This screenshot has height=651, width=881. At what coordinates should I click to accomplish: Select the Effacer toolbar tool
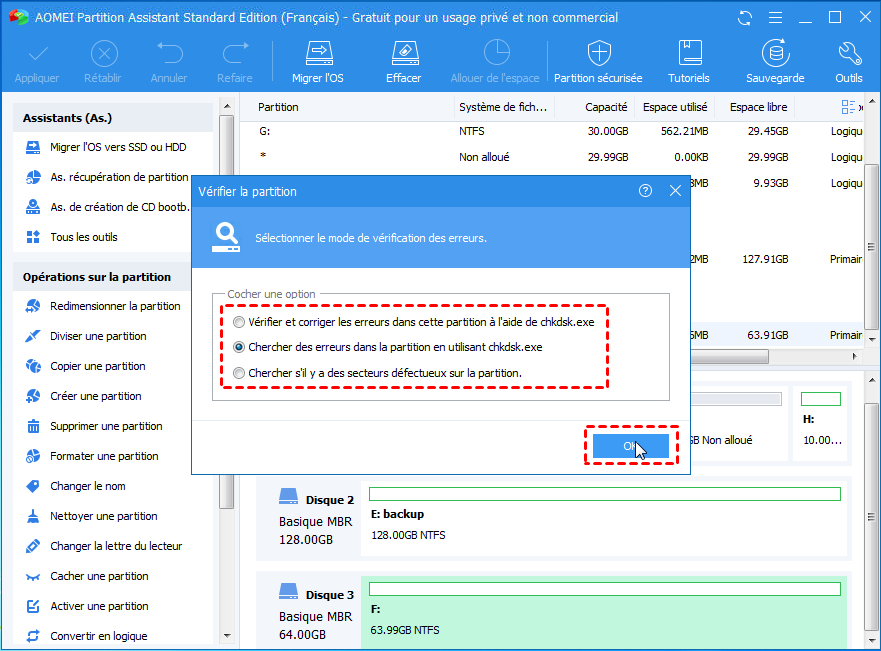(x=404, y=62)
